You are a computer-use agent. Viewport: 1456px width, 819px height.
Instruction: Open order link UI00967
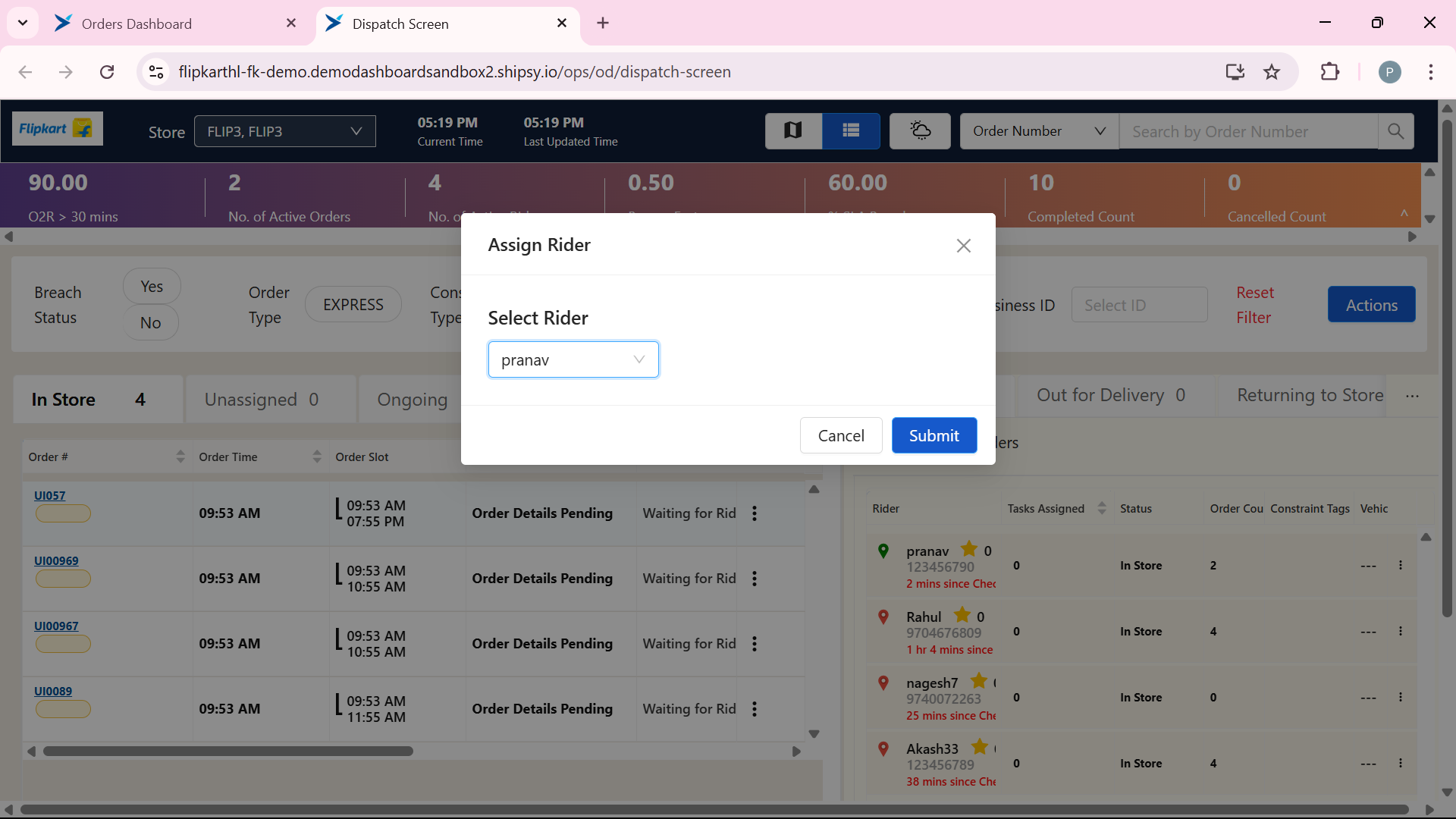coord(56,626)
